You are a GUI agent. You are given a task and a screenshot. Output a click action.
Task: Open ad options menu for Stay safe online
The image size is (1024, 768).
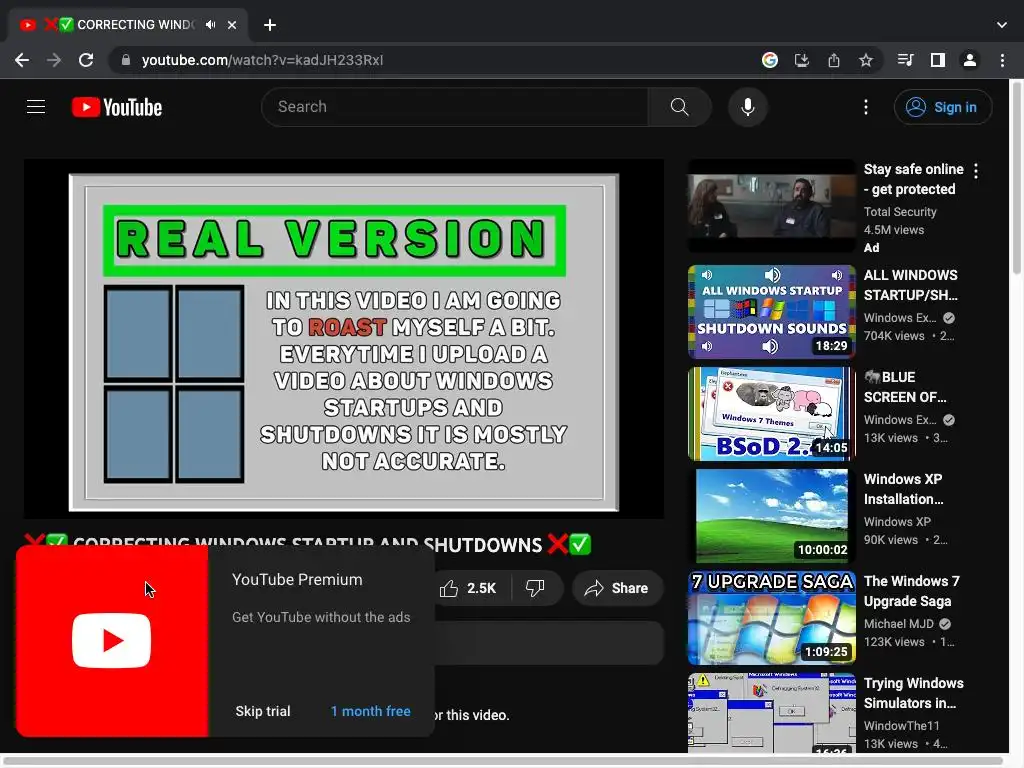(976, 171)
